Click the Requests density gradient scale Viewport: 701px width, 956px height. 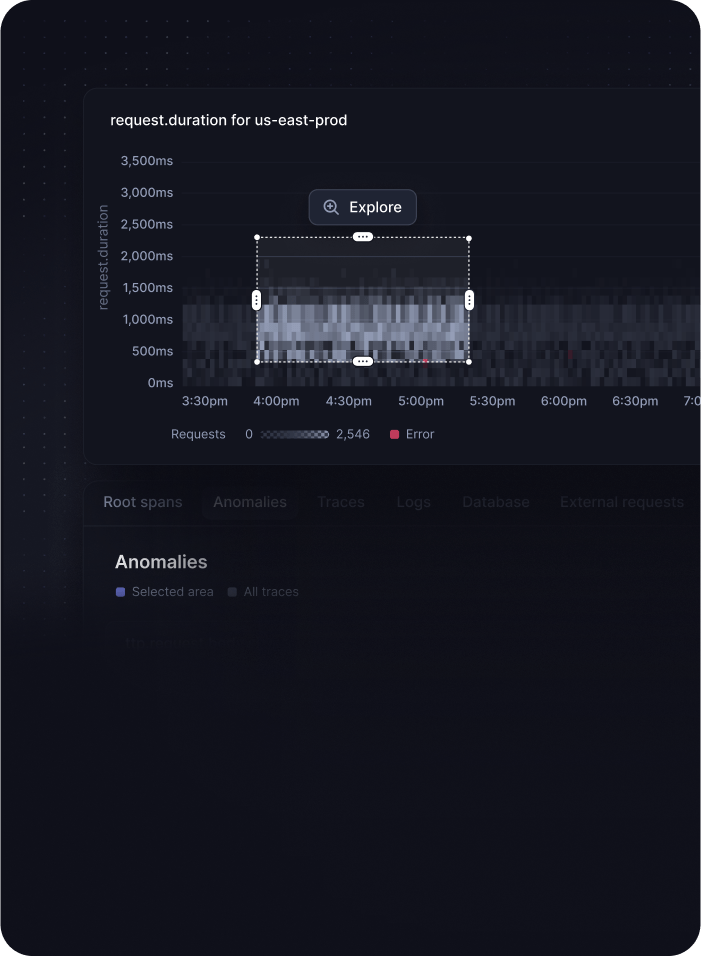294,434
